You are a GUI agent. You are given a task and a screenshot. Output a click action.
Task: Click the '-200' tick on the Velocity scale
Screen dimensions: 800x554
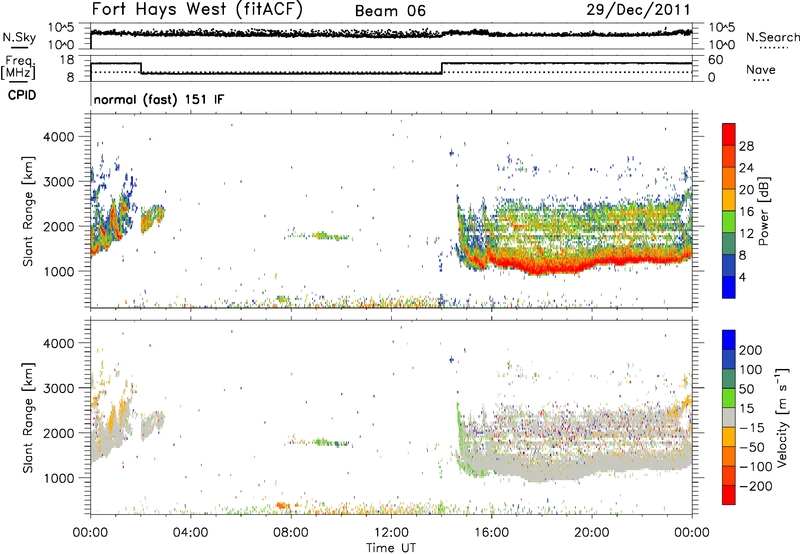(x=755, y=486)
